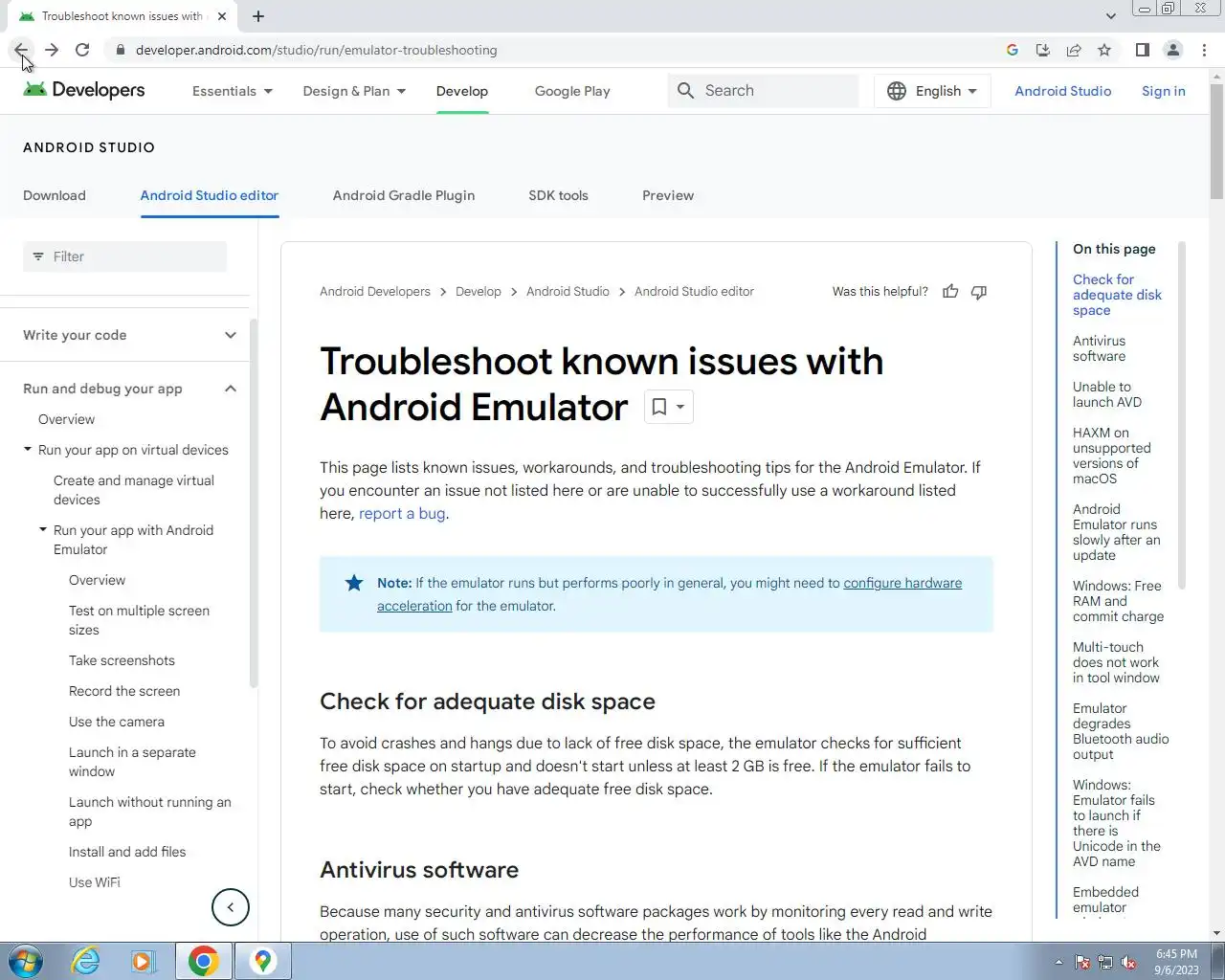
Task: Click the share page icon
Action: tap(1074, 50)
